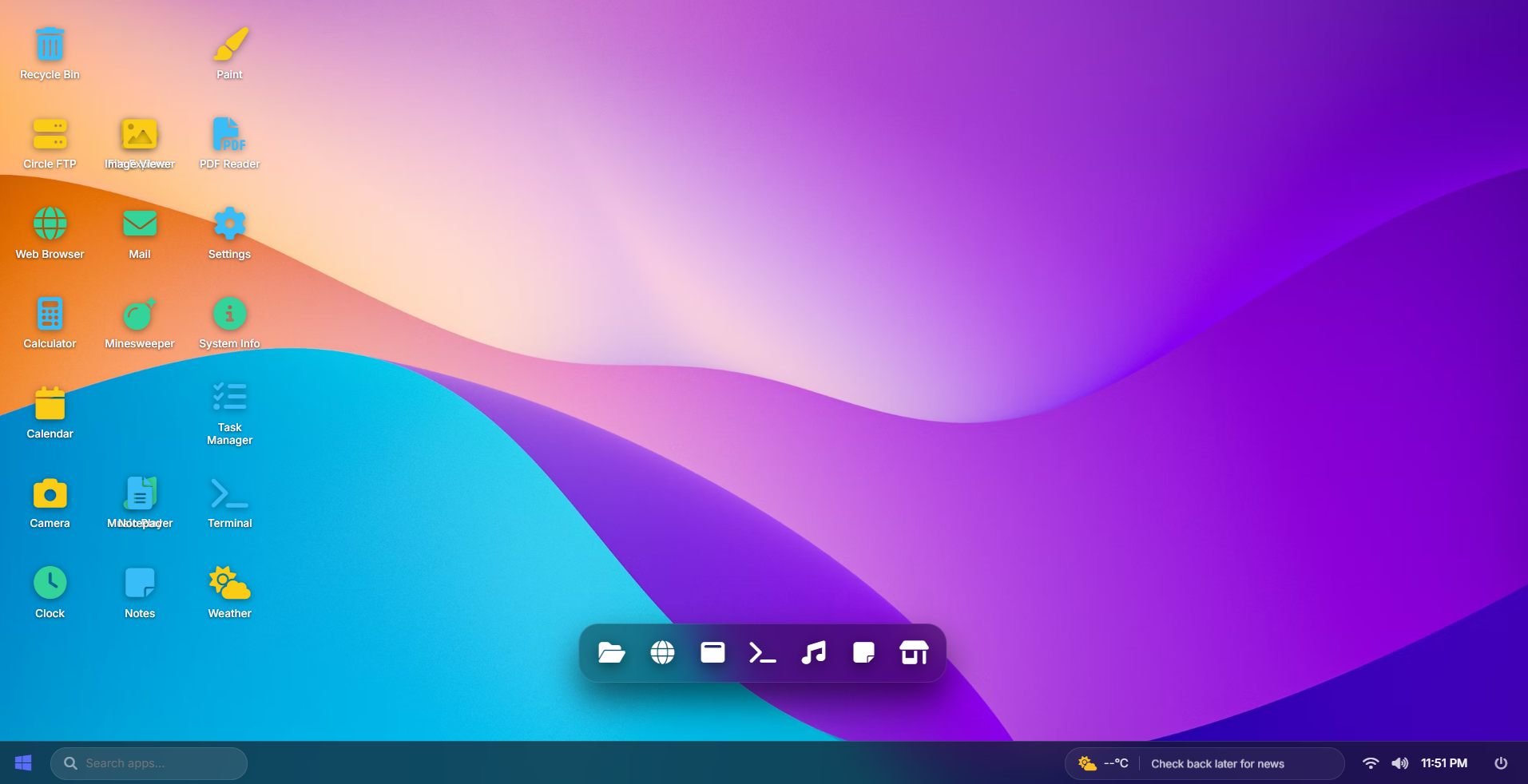Open the Clock desktop icon

coord(50,592)
